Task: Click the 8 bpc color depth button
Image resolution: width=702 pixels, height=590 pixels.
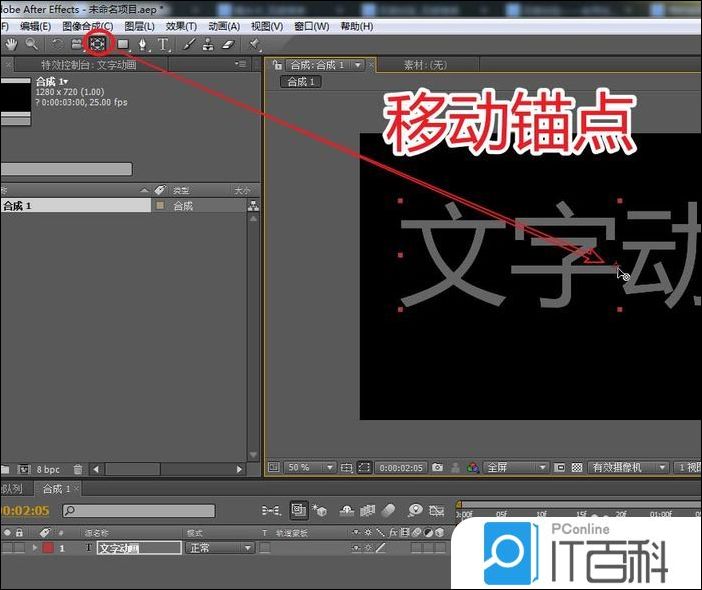Action: (48, 470)
